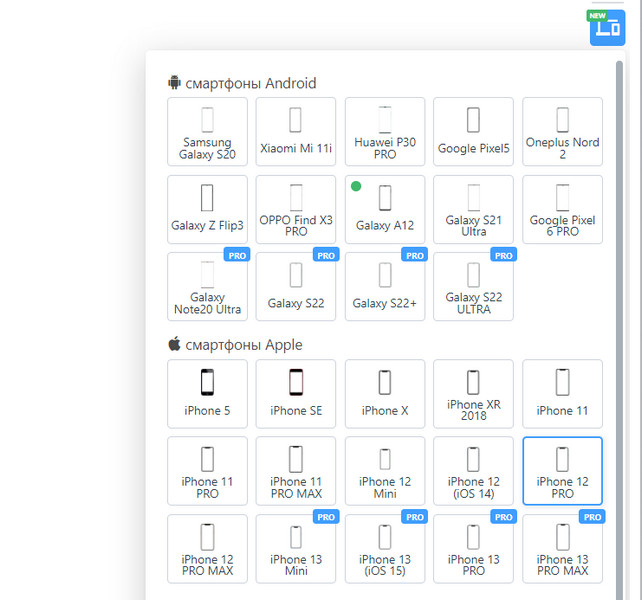This screenshot has width=642, height=600.
Task: Select the Galaxy S22 device
Action: pyautogui.click(x=296, y=286)
